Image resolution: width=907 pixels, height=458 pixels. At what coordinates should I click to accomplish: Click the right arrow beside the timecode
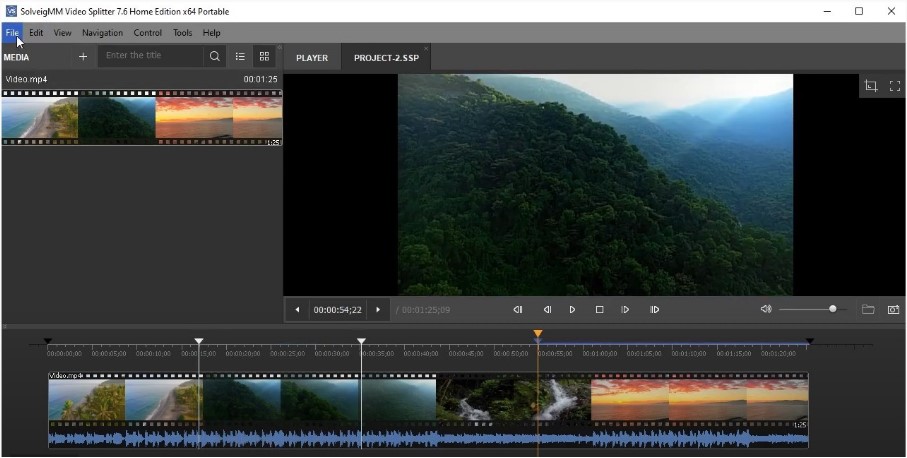[x=377, y=310]
